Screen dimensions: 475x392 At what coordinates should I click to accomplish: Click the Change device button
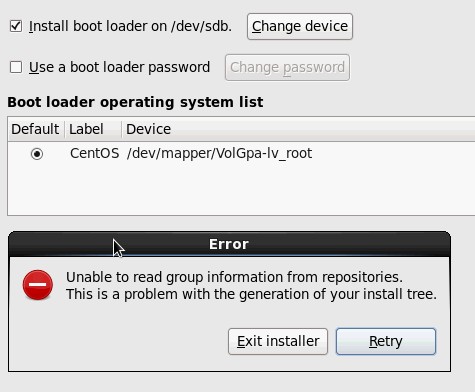tap(300, 26)
